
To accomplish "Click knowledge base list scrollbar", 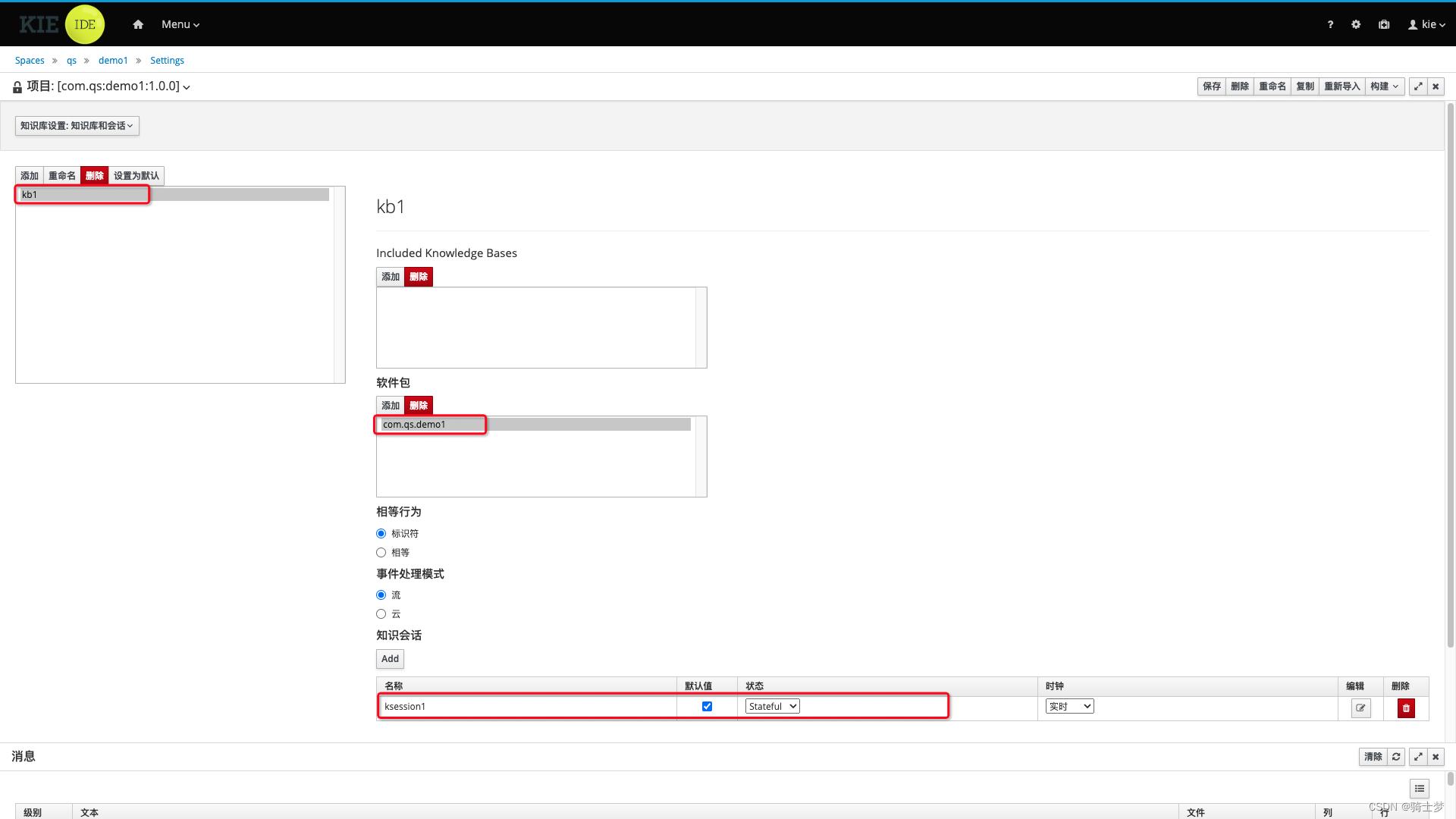I will (x=339, y=285).
